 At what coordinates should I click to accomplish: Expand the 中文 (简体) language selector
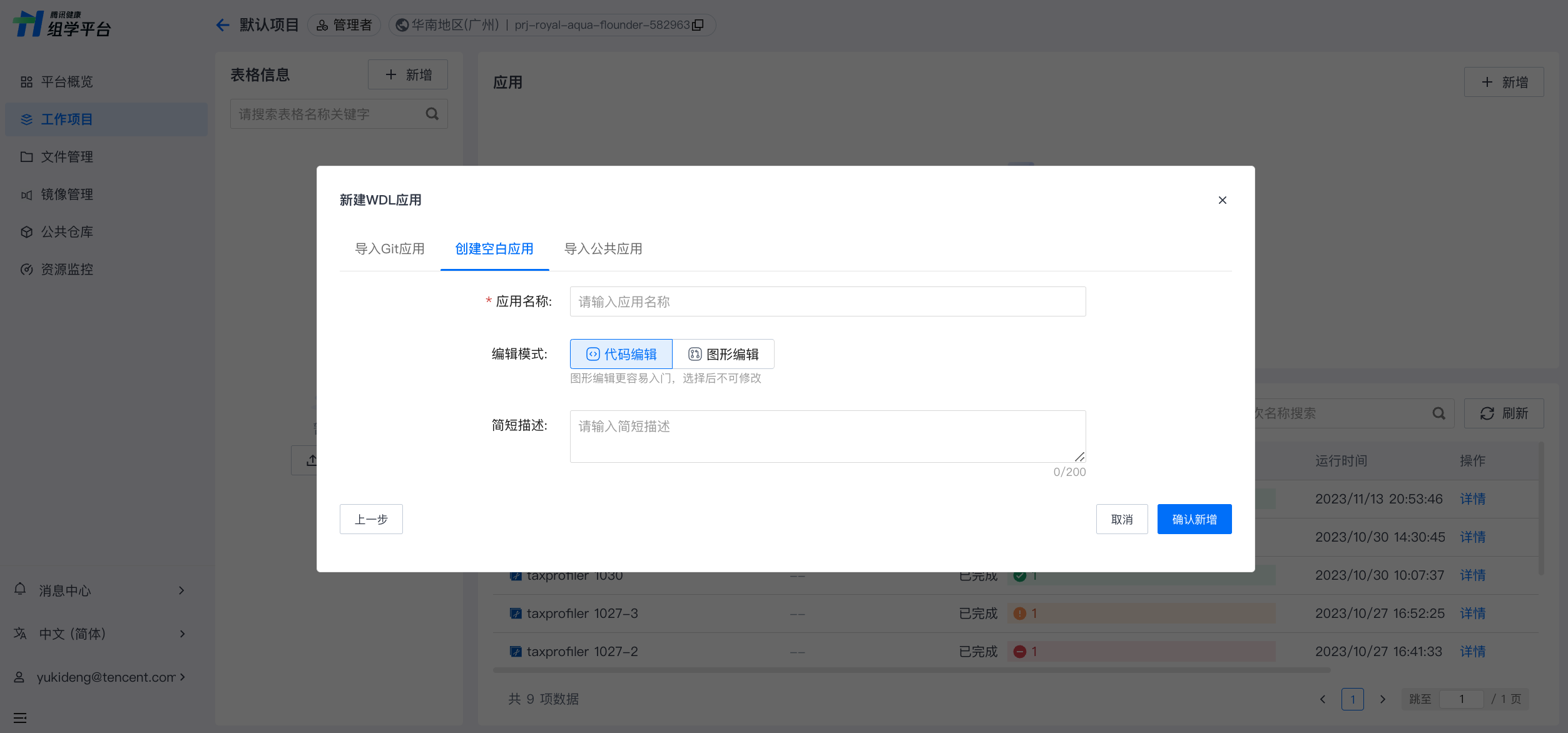pyautogui.click(x=182, y=634)
